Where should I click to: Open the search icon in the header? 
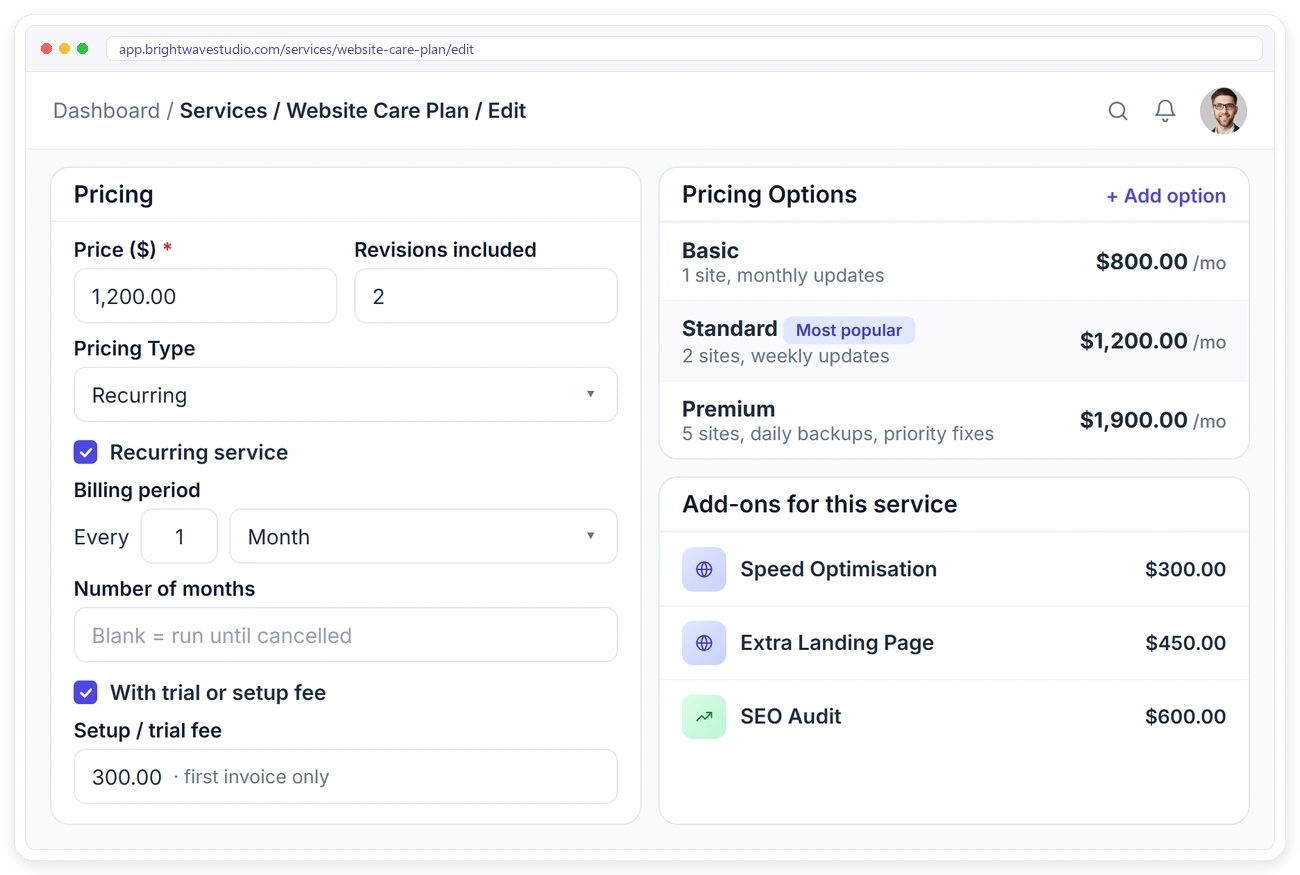(x=1118, y=111)
